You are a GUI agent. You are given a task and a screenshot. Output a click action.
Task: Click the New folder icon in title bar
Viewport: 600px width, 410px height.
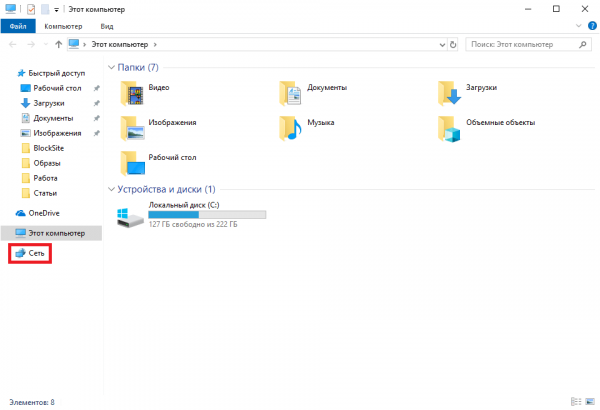45,9
